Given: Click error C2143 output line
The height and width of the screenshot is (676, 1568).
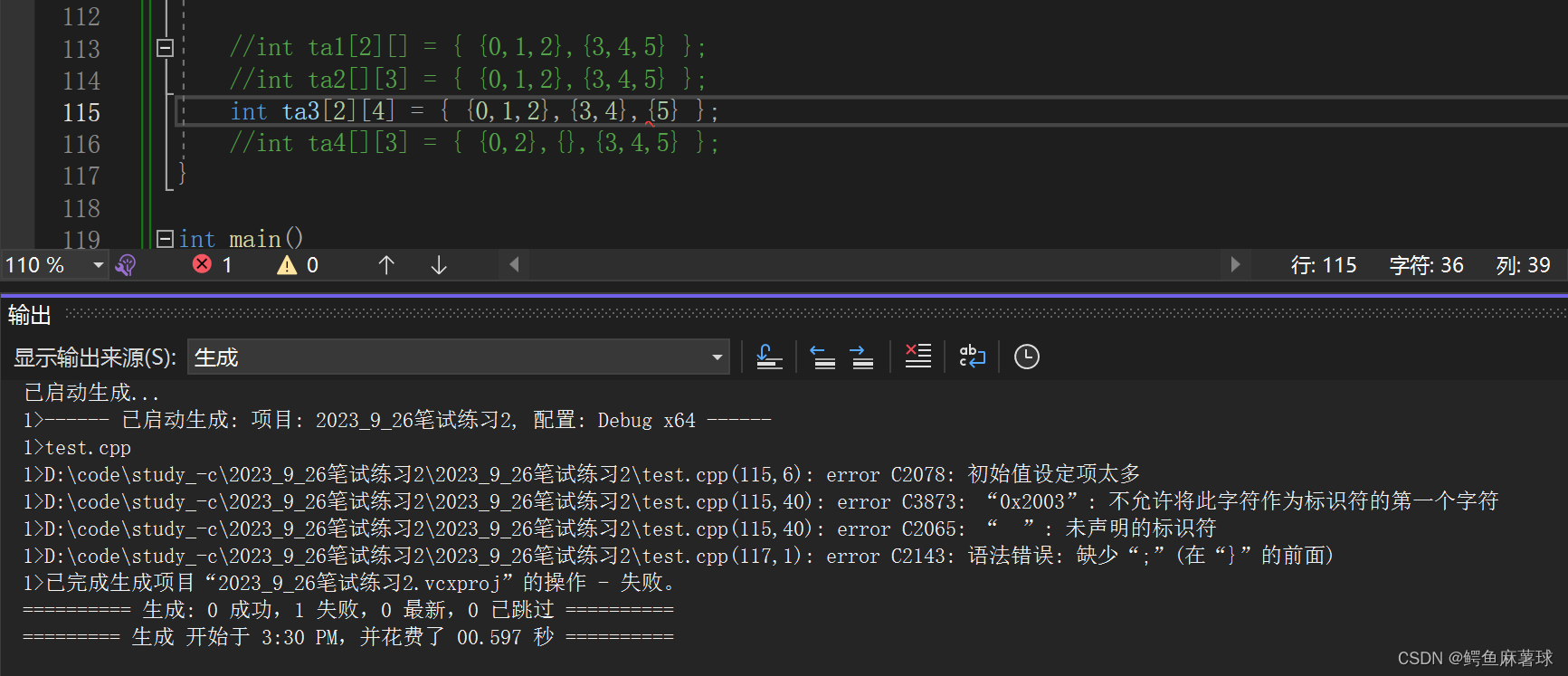Looking at the screenshot, I should (679, 556).
